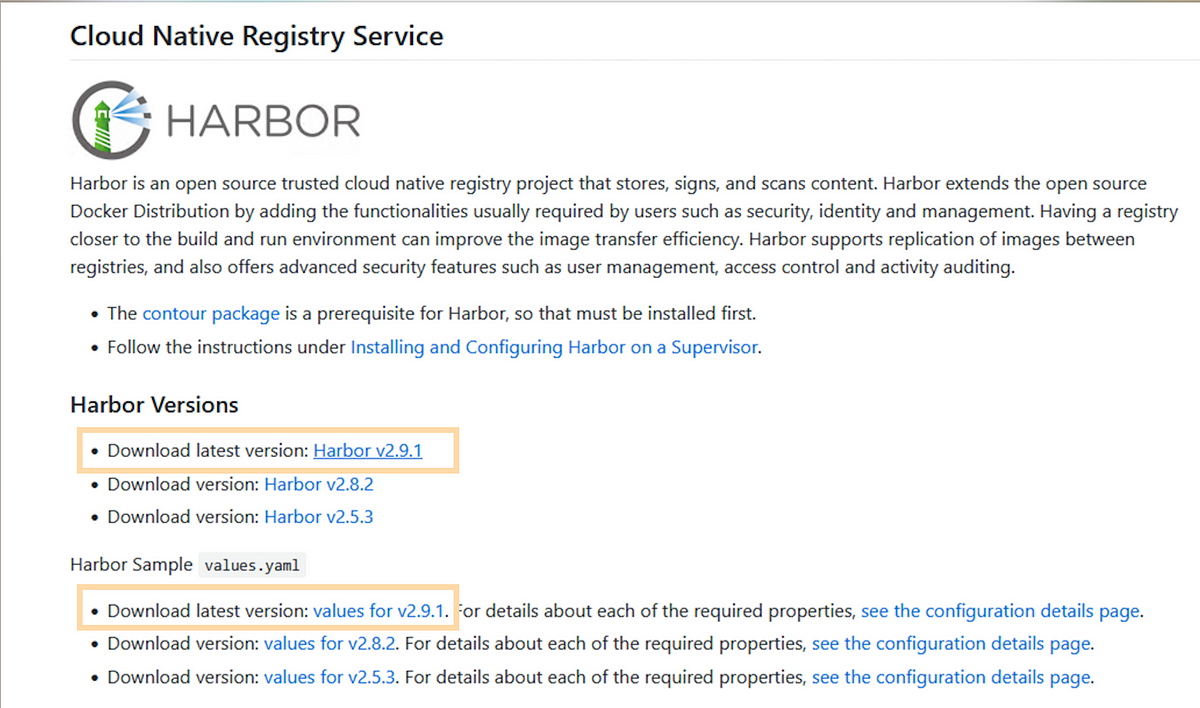Click the Cloud Native Registry Service heading
Screen dimensions: 1200x708
click(x=257, y=37)
